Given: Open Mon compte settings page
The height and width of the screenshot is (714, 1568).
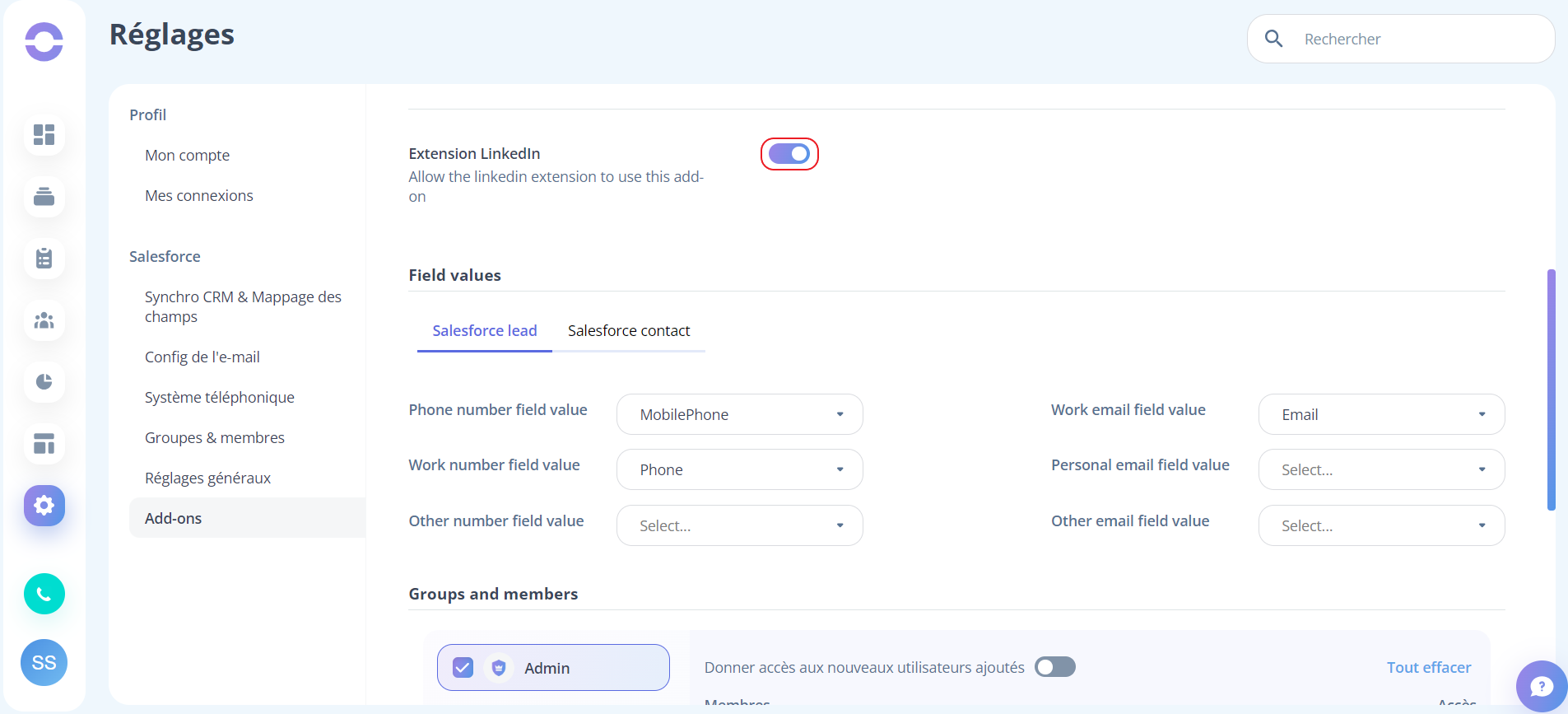Looking at the screenshot, I should (x=188, y=156).
